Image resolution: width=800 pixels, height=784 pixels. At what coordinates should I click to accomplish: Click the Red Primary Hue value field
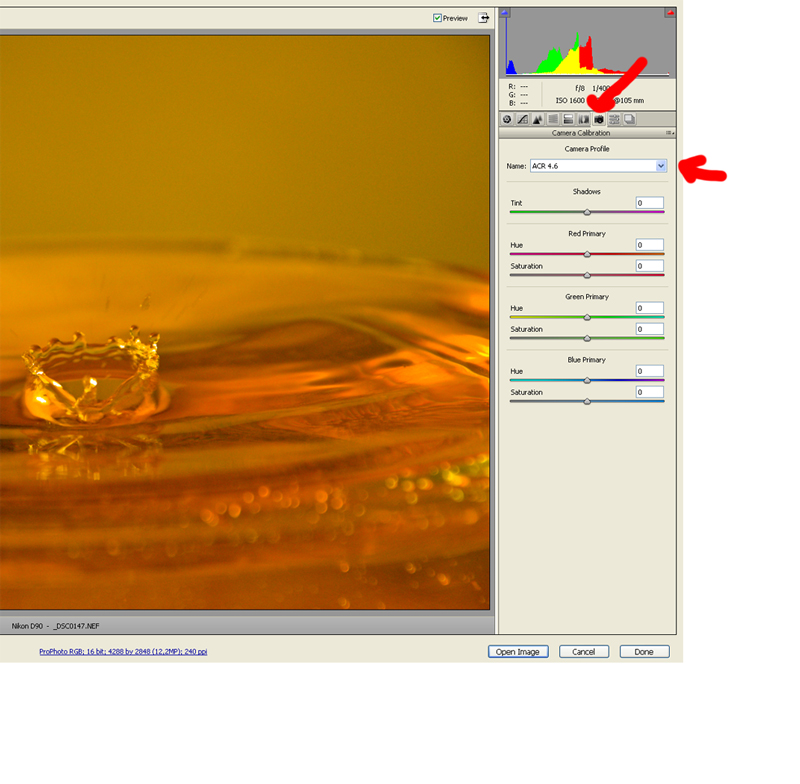point(649,245)
